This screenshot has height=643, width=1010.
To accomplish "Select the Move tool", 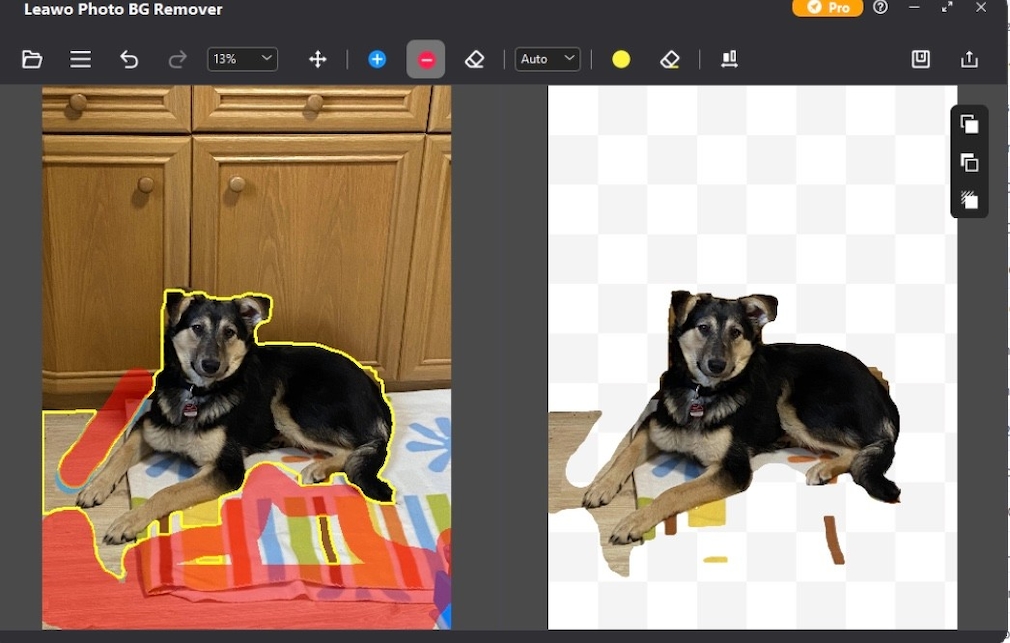I will click(x=318, y=59).
